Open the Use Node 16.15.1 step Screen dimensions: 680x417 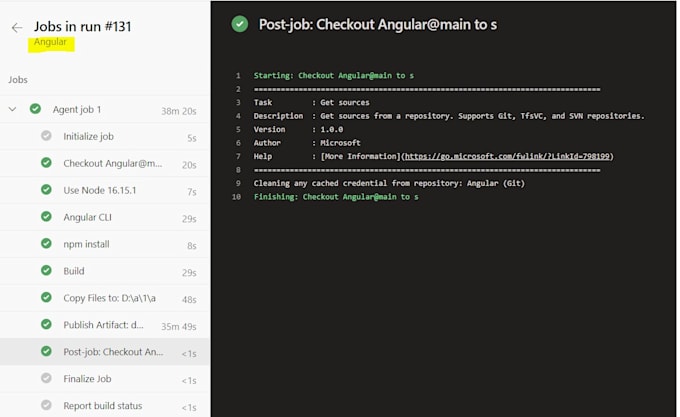tap(105, 190)
